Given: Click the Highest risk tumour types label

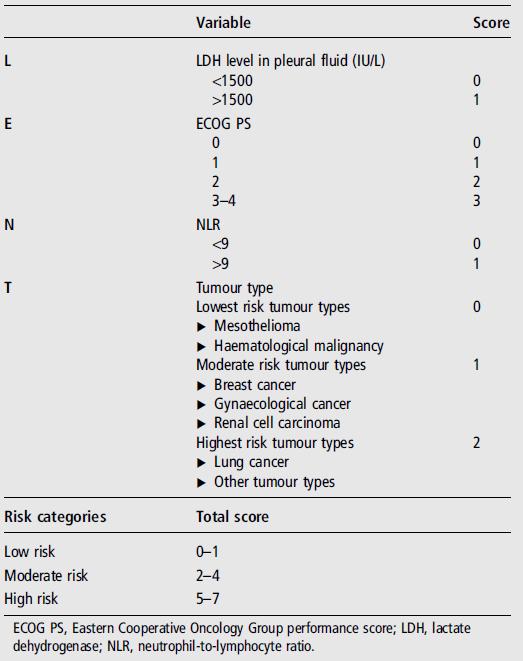Looking at the screenshot, I should 275,443.
